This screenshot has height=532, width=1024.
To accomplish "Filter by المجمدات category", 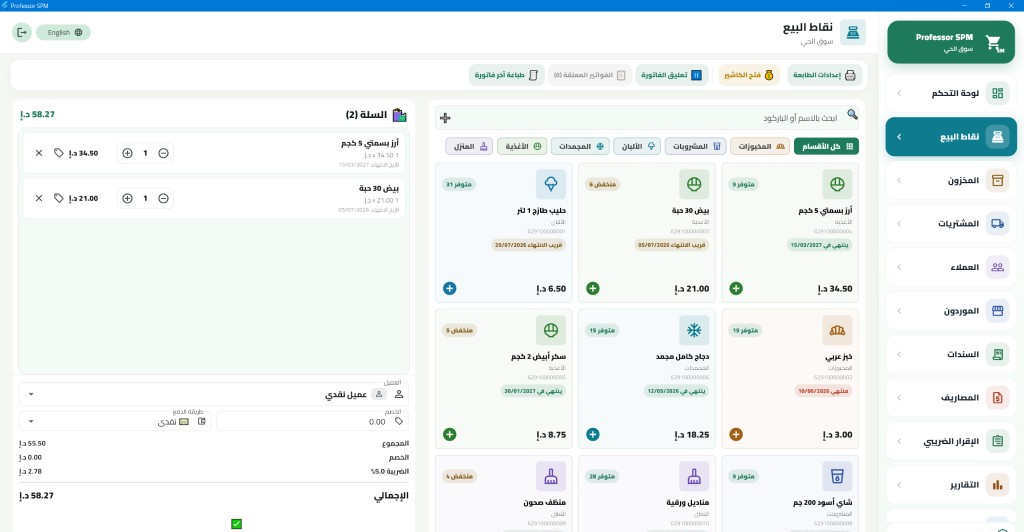I will [x=580, y=146].
